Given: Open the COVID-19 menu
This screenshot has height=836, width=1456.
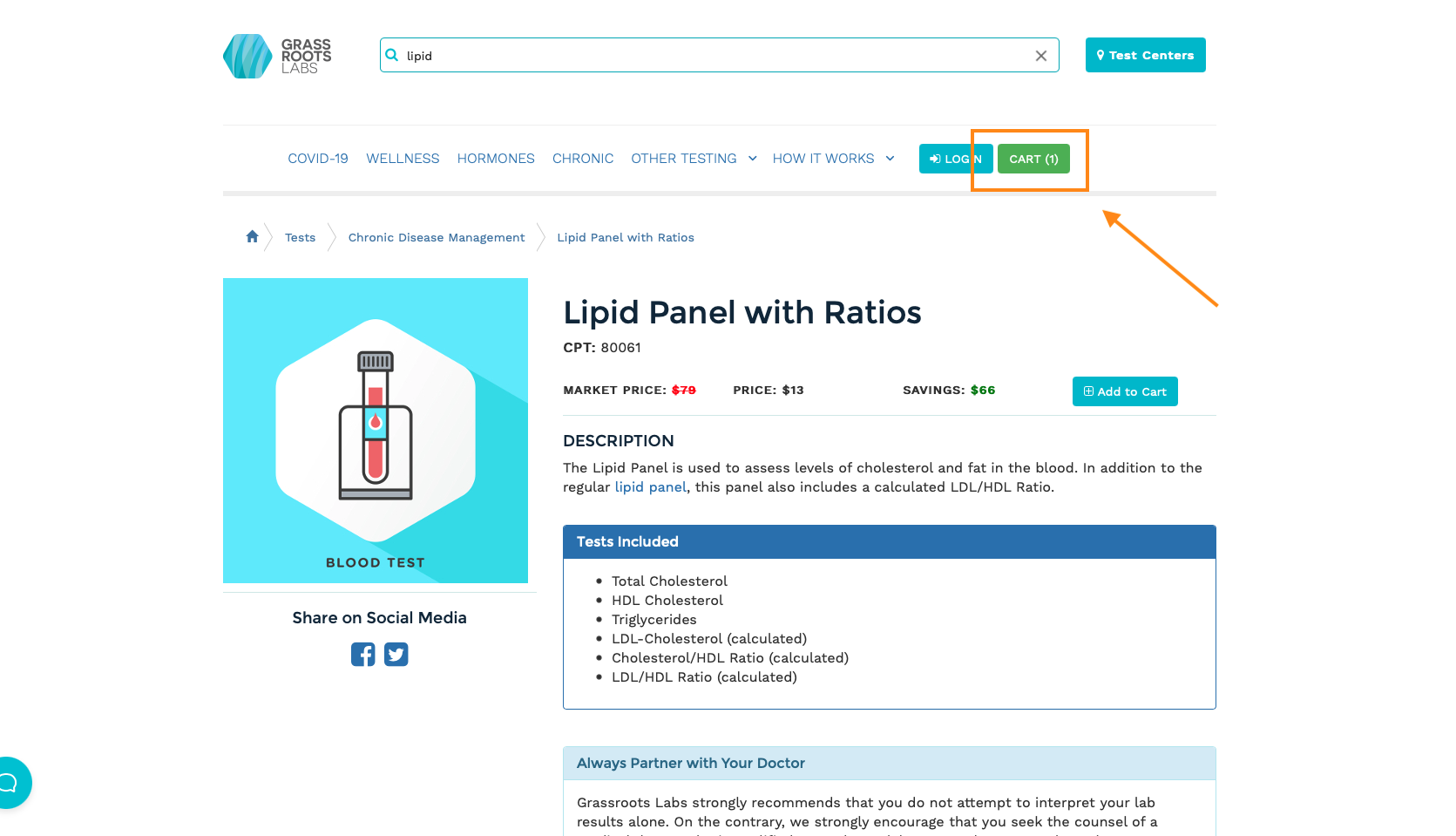Looking at the screenshot, I should (x=318, y=159).
